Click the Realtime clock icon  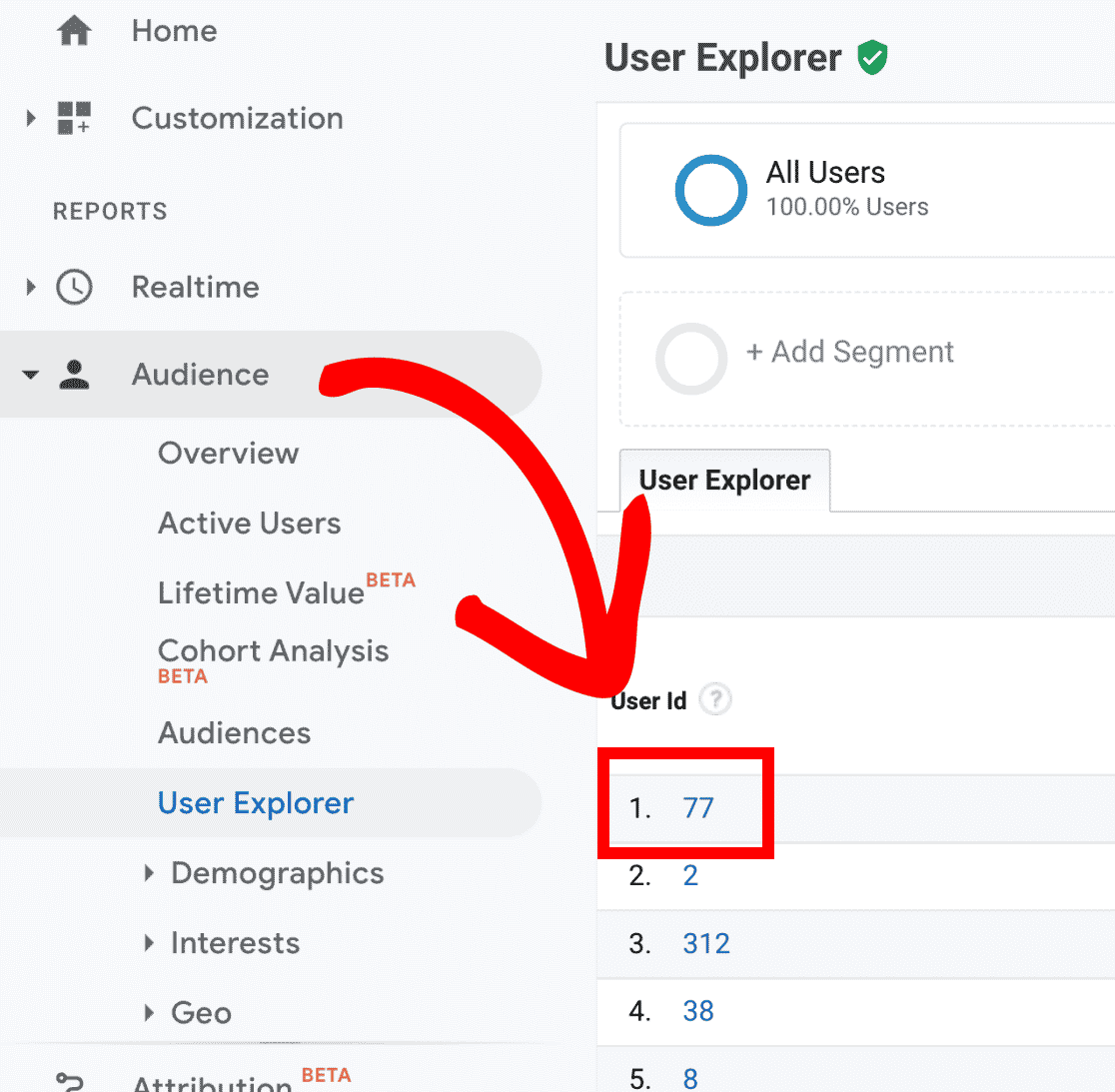74,287
